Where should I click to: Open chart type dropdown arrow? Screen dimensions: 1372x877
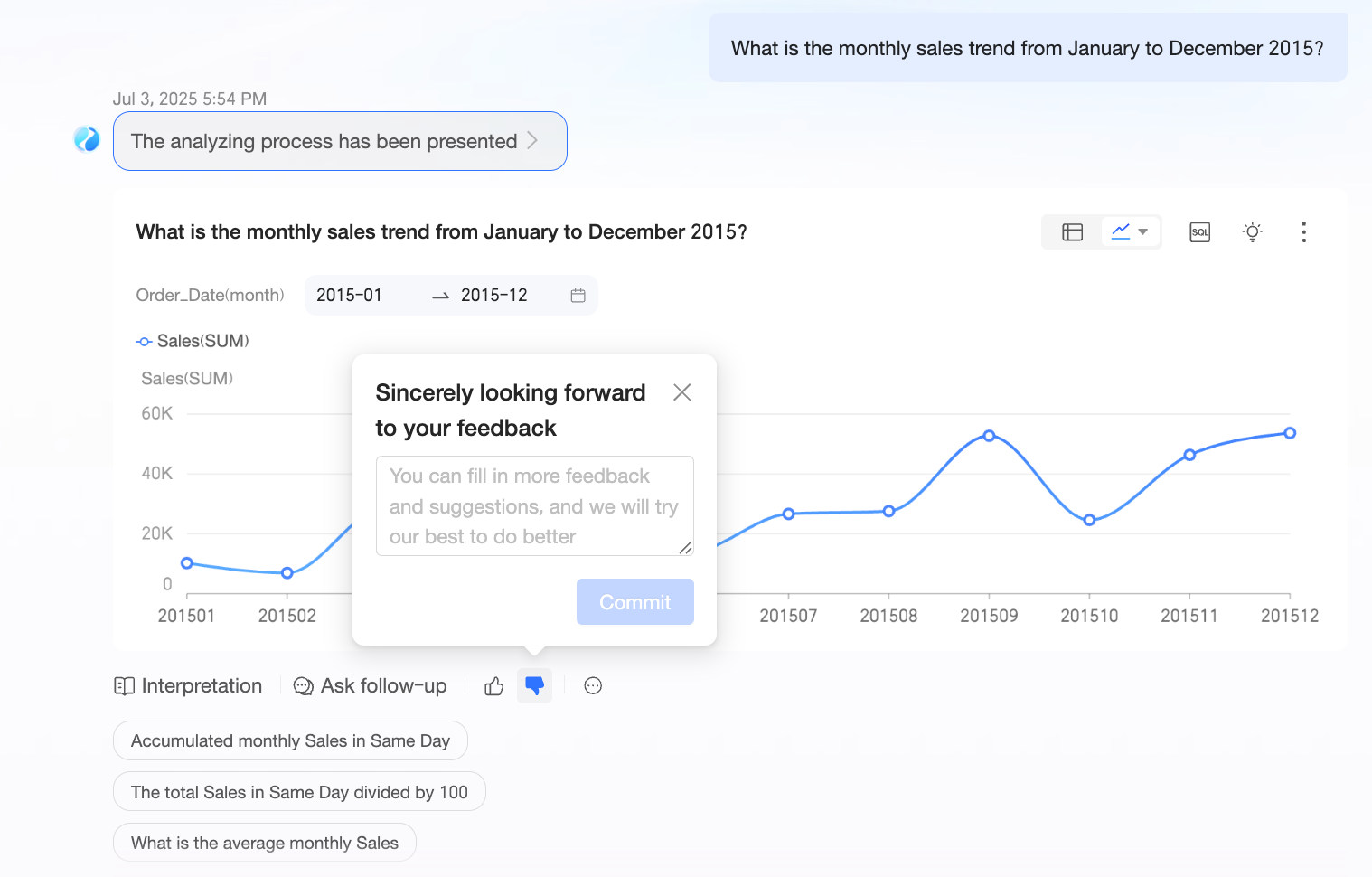(x=1143, y=232)
